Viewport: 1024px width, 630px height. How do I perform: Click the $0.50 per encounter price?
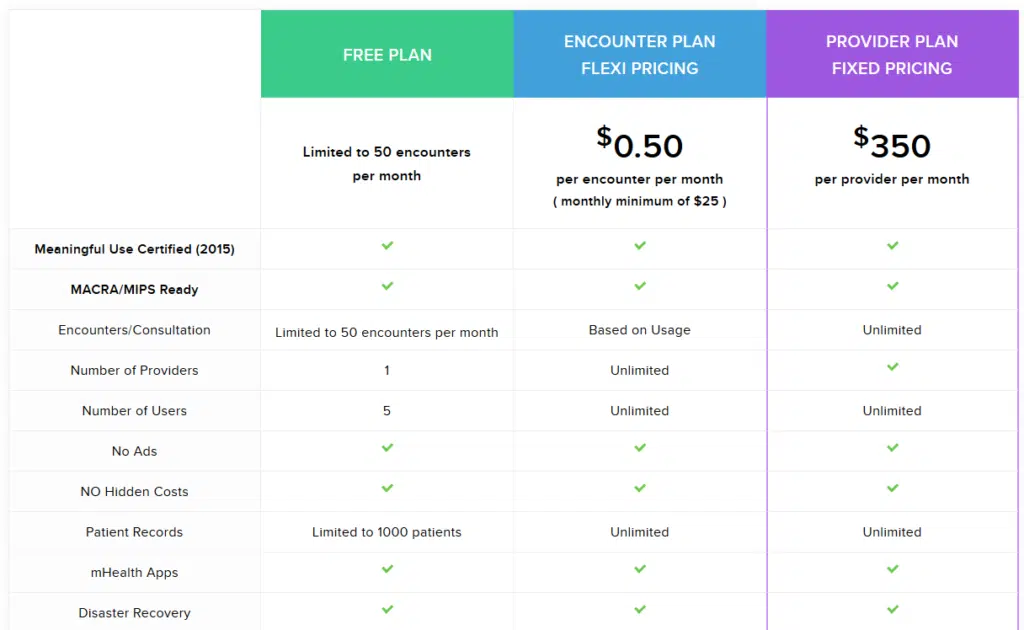[640, 146]
